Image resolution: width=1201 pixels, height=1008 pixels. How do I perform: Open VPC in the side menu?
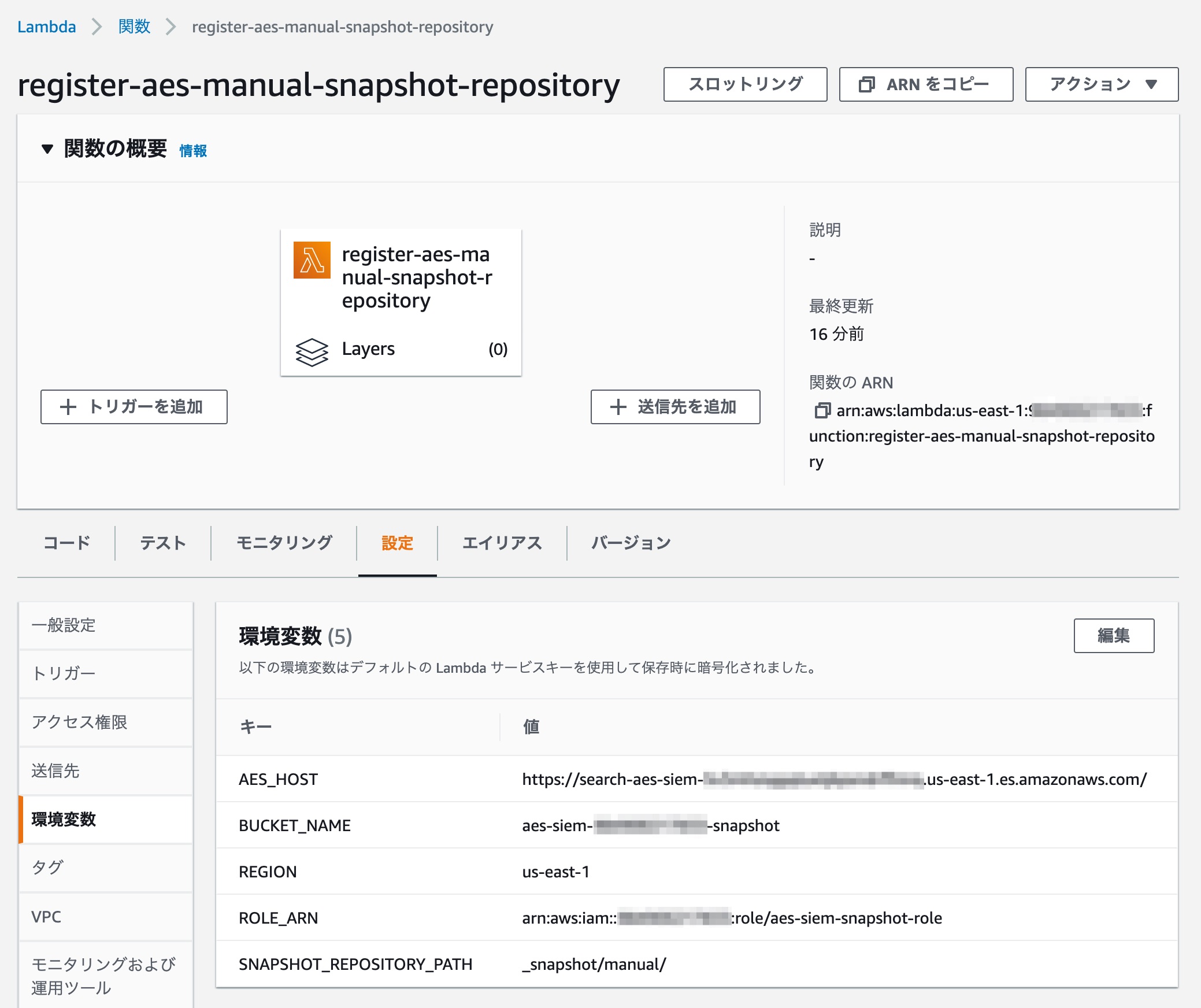tap(106, 917)
